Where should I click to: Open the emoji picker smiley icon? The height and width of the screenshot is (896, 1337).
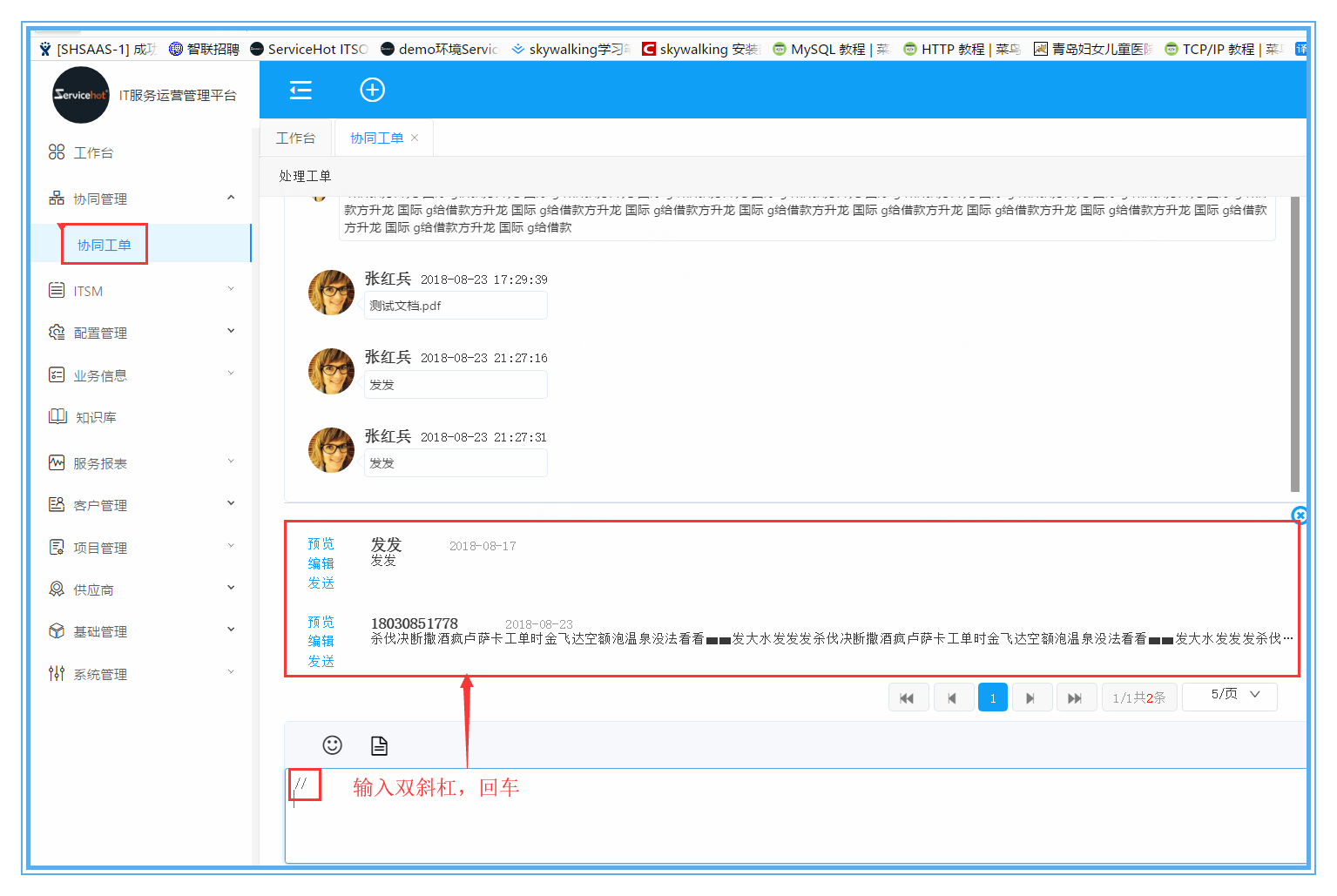tap(332, 744)
